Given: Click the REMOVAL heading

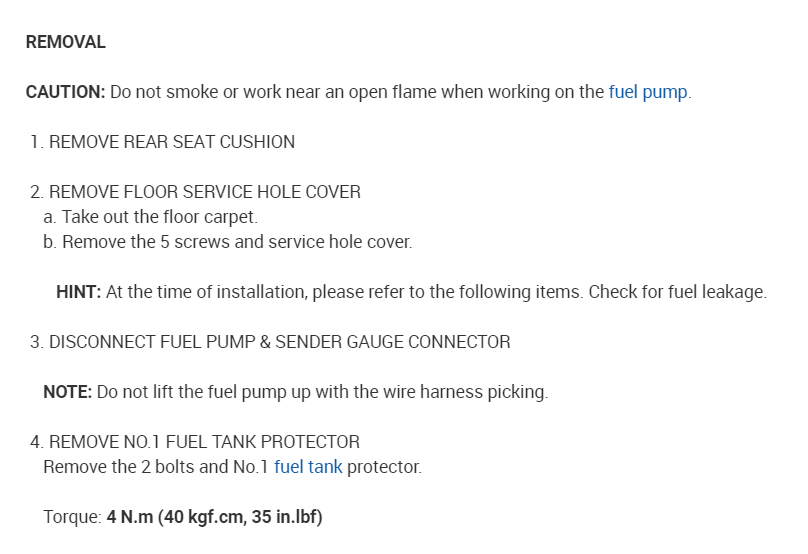Looking at the screenshot, I should coord(65,42).
